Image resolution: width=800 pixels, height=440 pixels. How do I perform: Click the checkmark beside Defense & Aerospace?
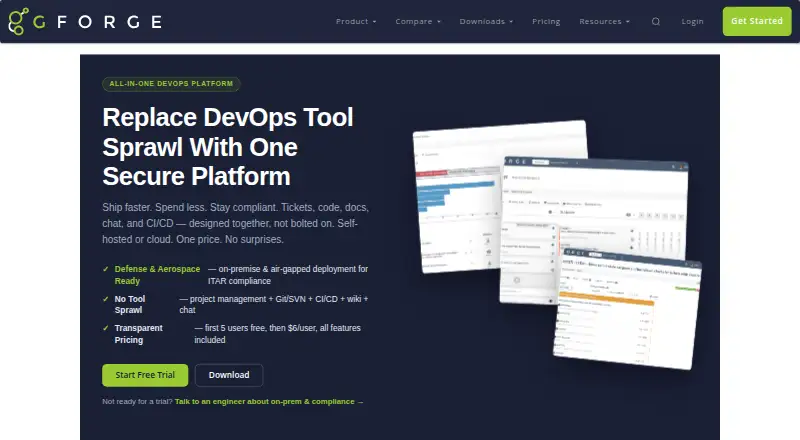coord(106,269)
